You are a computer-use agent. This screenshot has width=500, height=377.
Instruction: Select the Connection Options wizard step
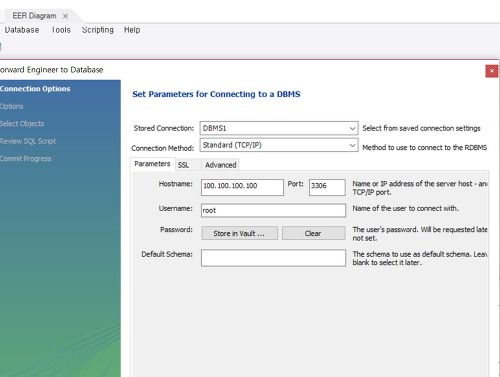tap(35, 89)
